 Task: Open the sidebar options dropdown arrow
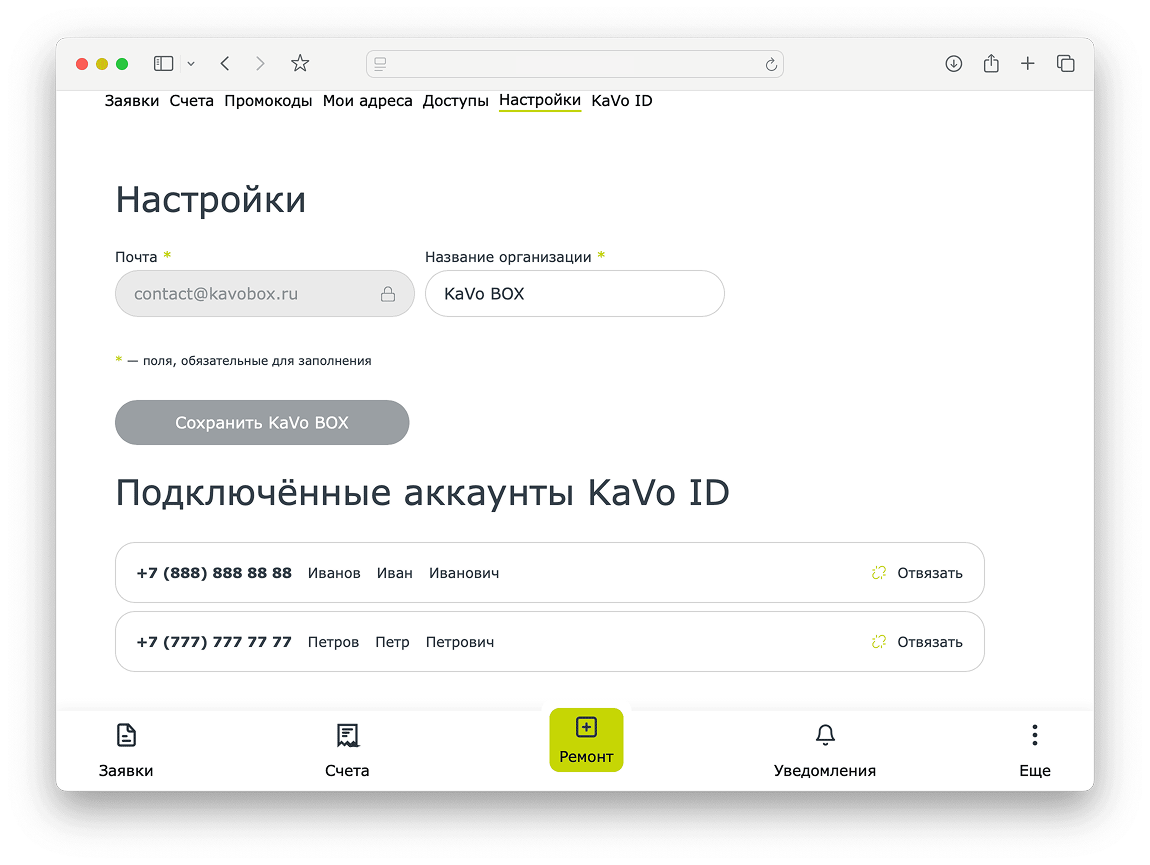point(191,64)
